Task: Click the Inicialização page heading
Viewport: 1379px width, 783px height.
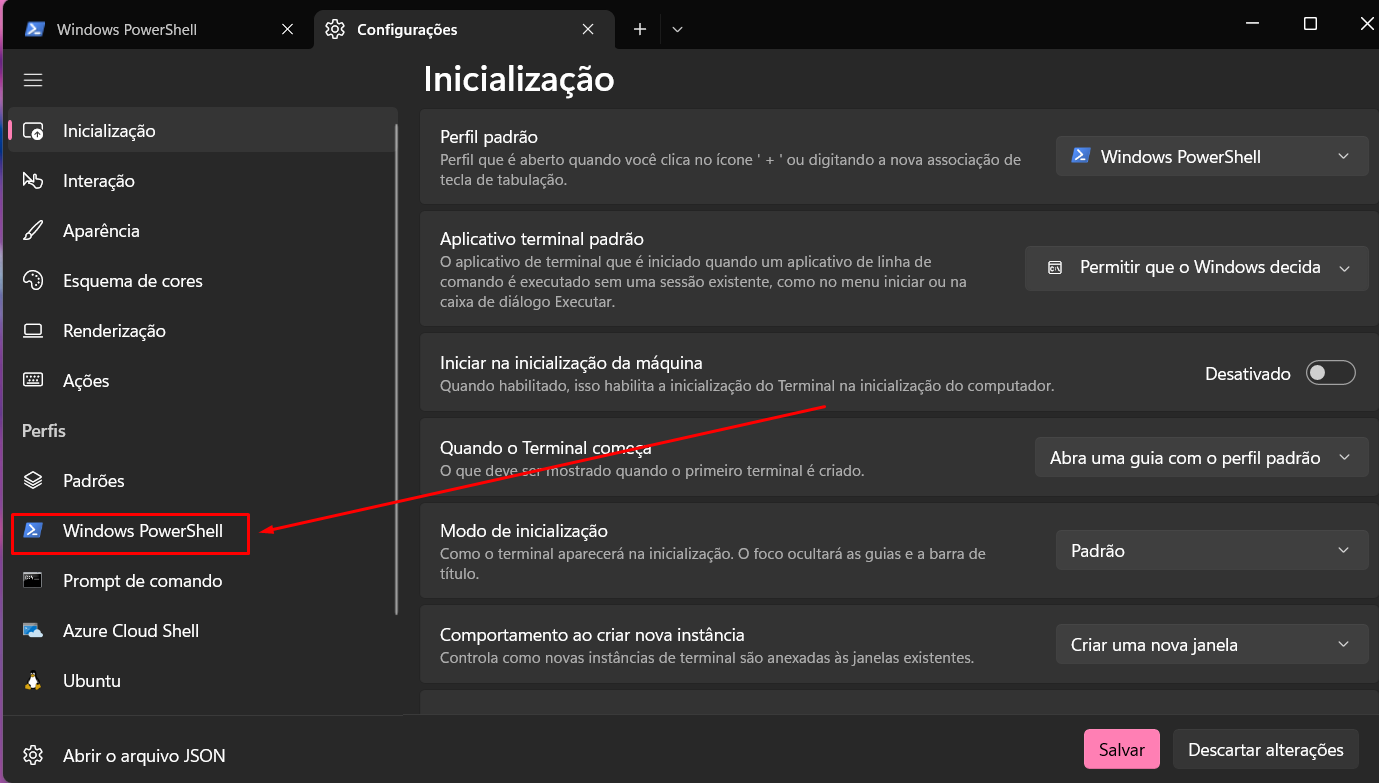Action: click(519, 78)
